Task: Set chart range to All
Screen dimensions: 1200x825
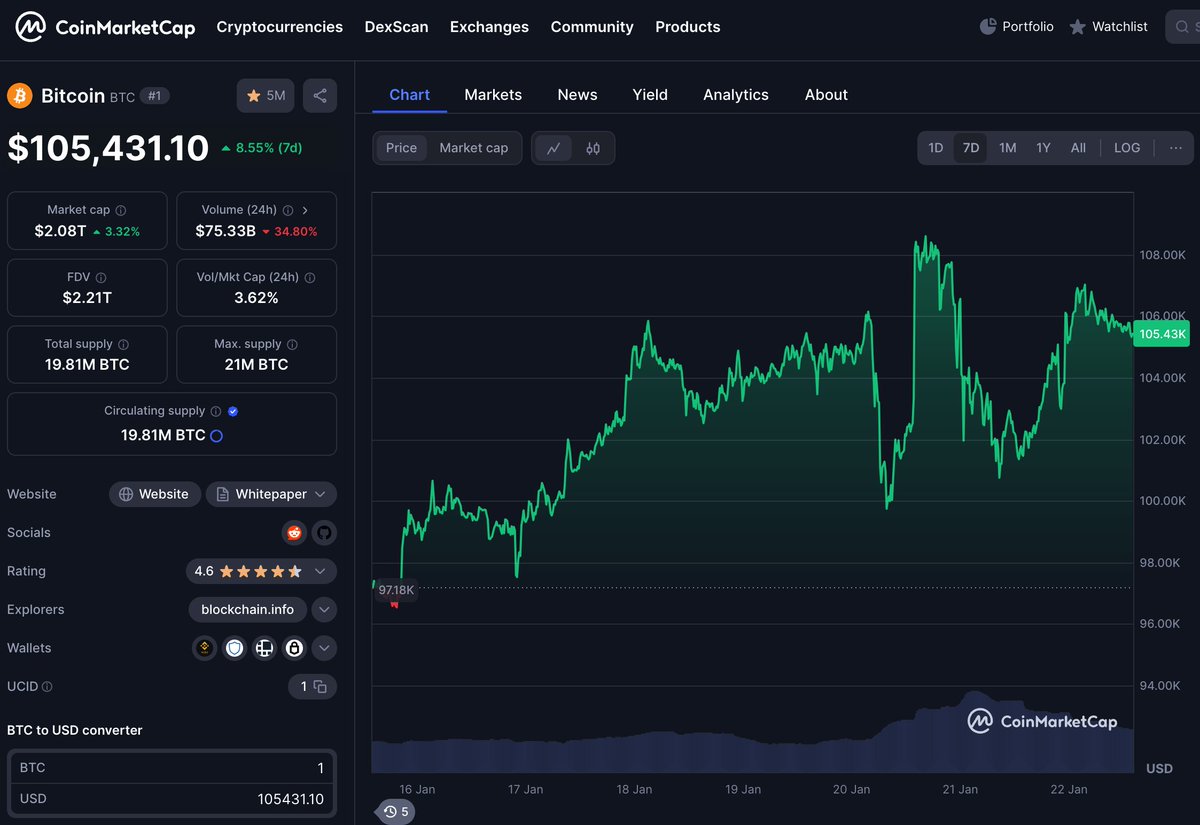Action: 1078,148
